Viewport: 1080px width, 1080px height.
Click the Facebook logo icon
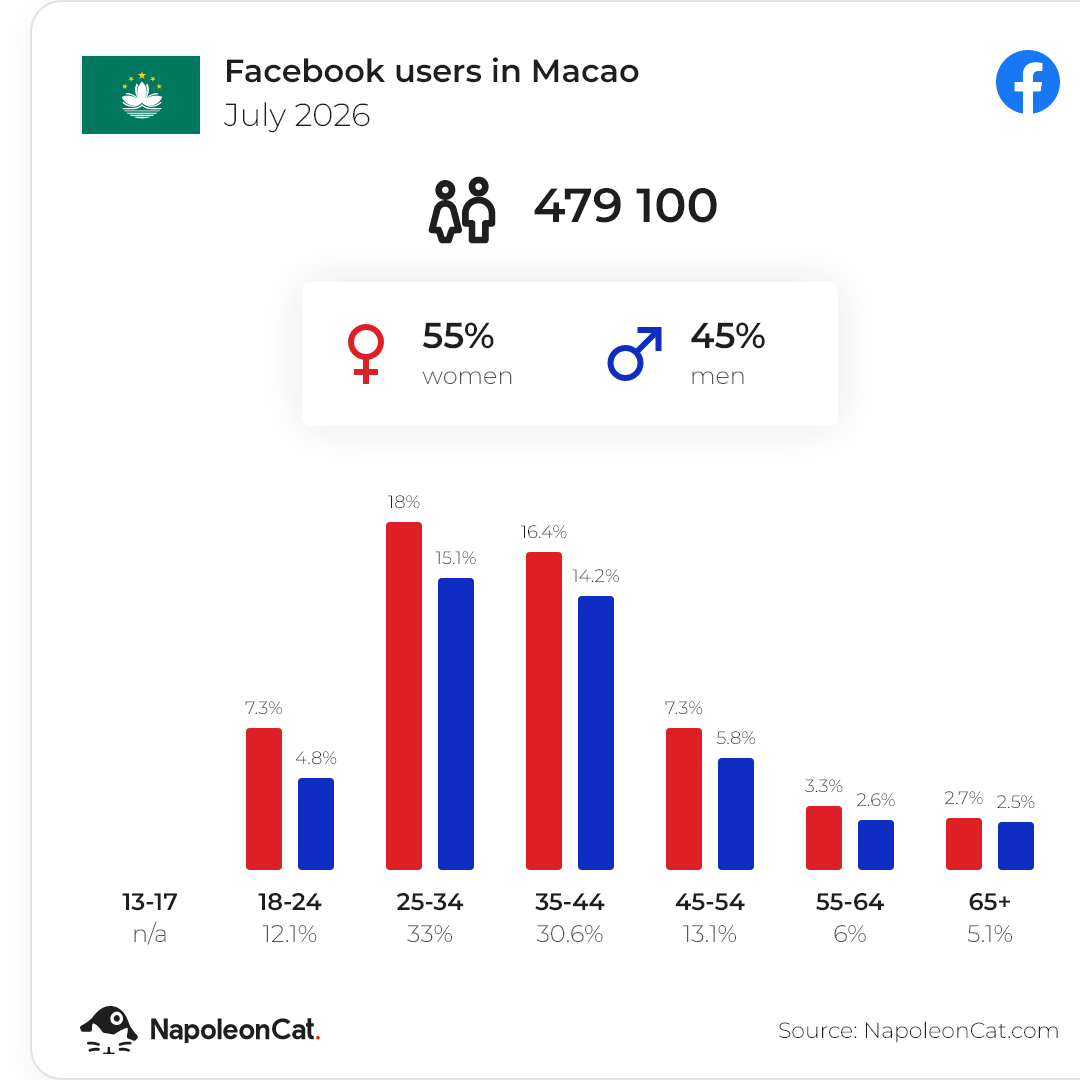tap(1027, 82)
